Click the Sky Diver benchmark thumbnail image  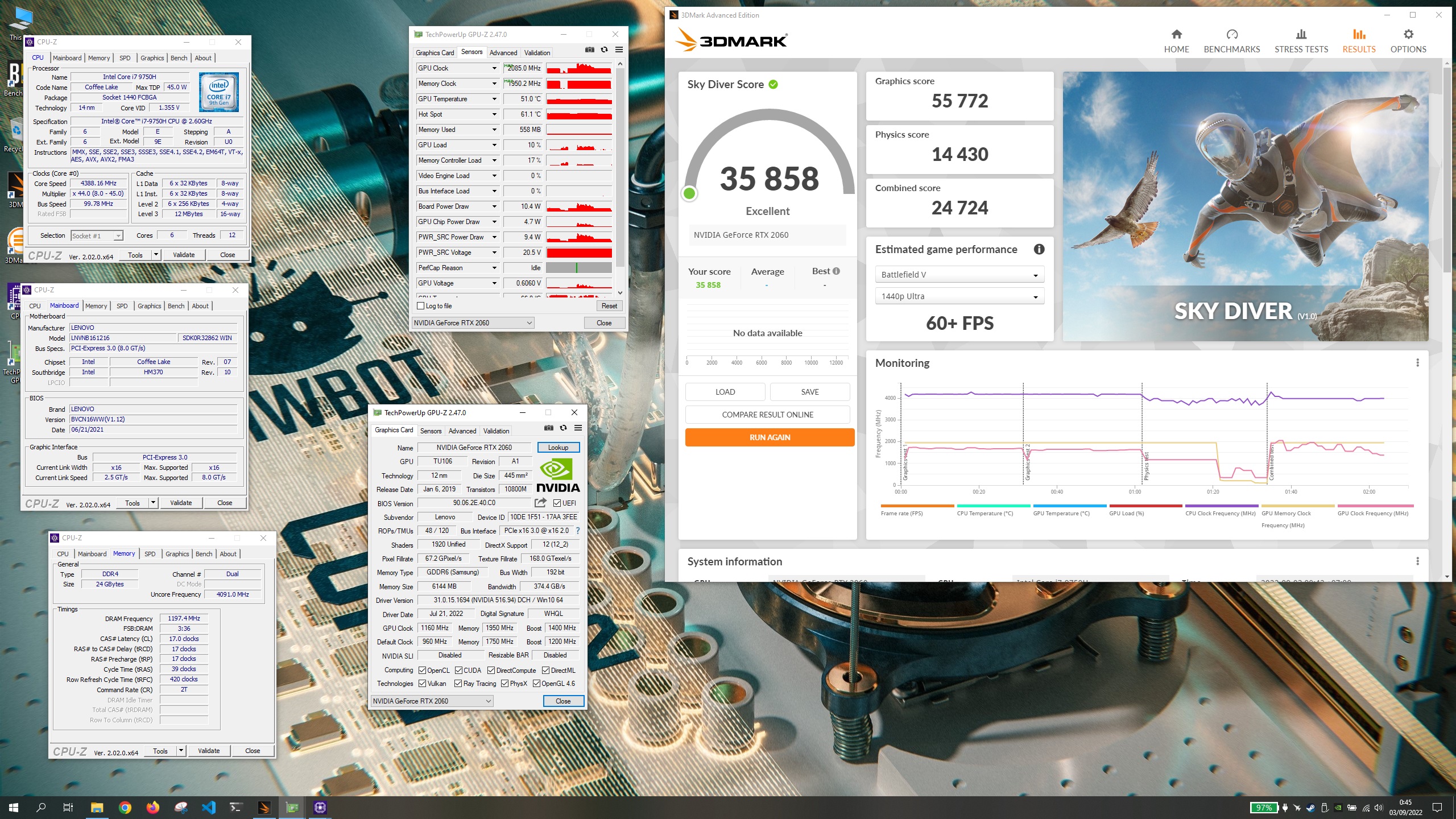pyautogui.click(x=1245, y=206)
